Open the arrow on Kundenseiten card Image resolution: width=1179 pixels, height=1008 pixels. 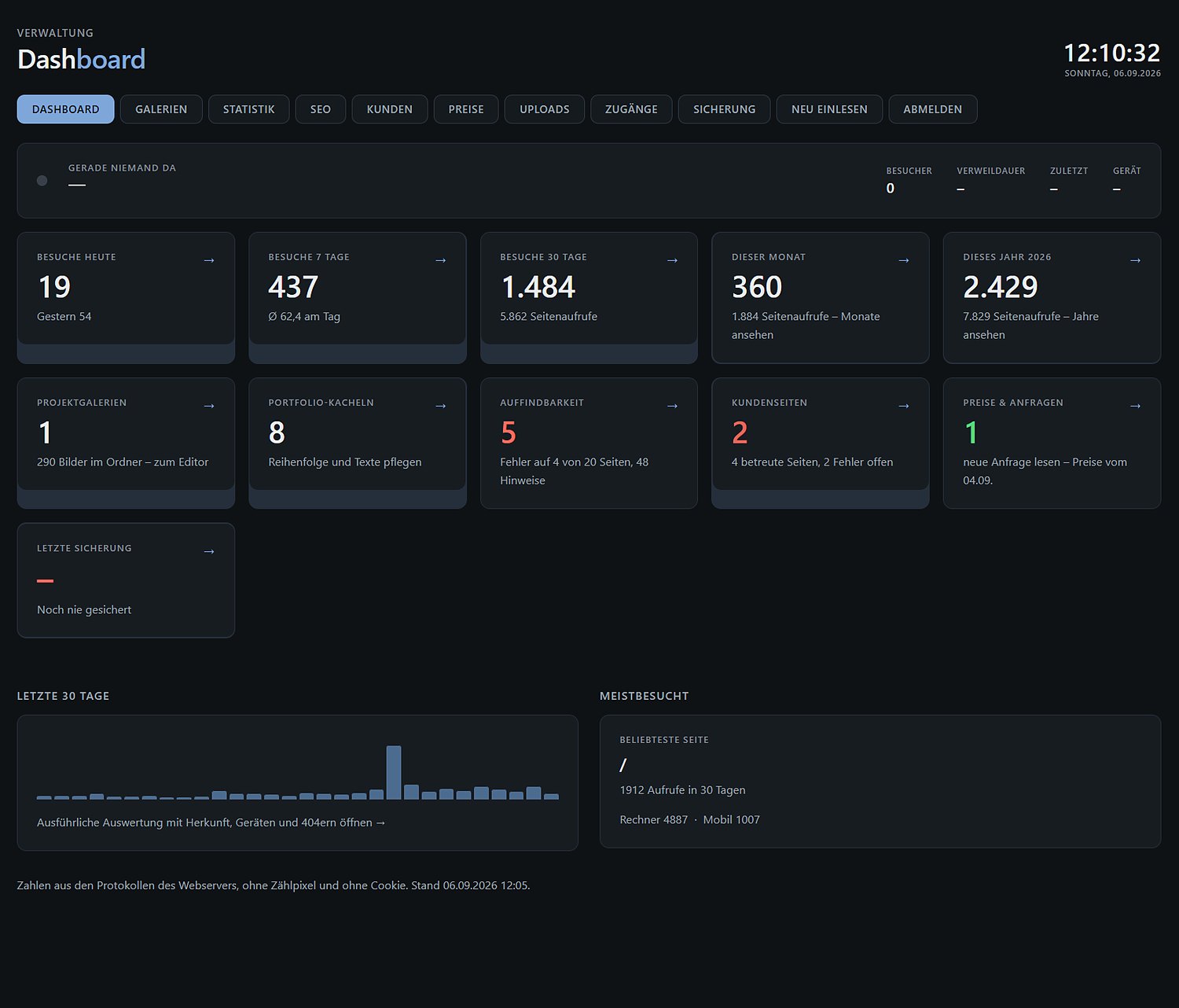coord(904,406)
